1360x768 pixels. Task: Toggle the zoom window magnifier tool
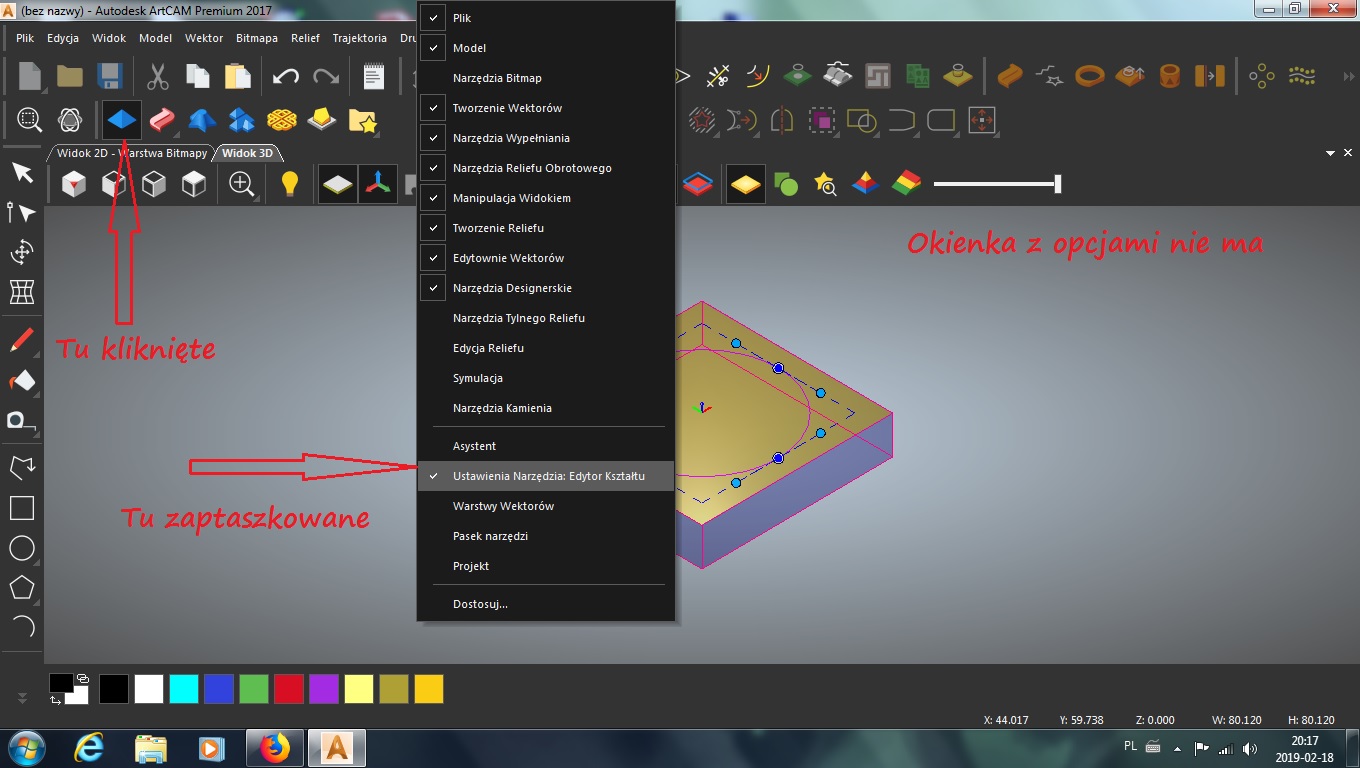point(30,120)
